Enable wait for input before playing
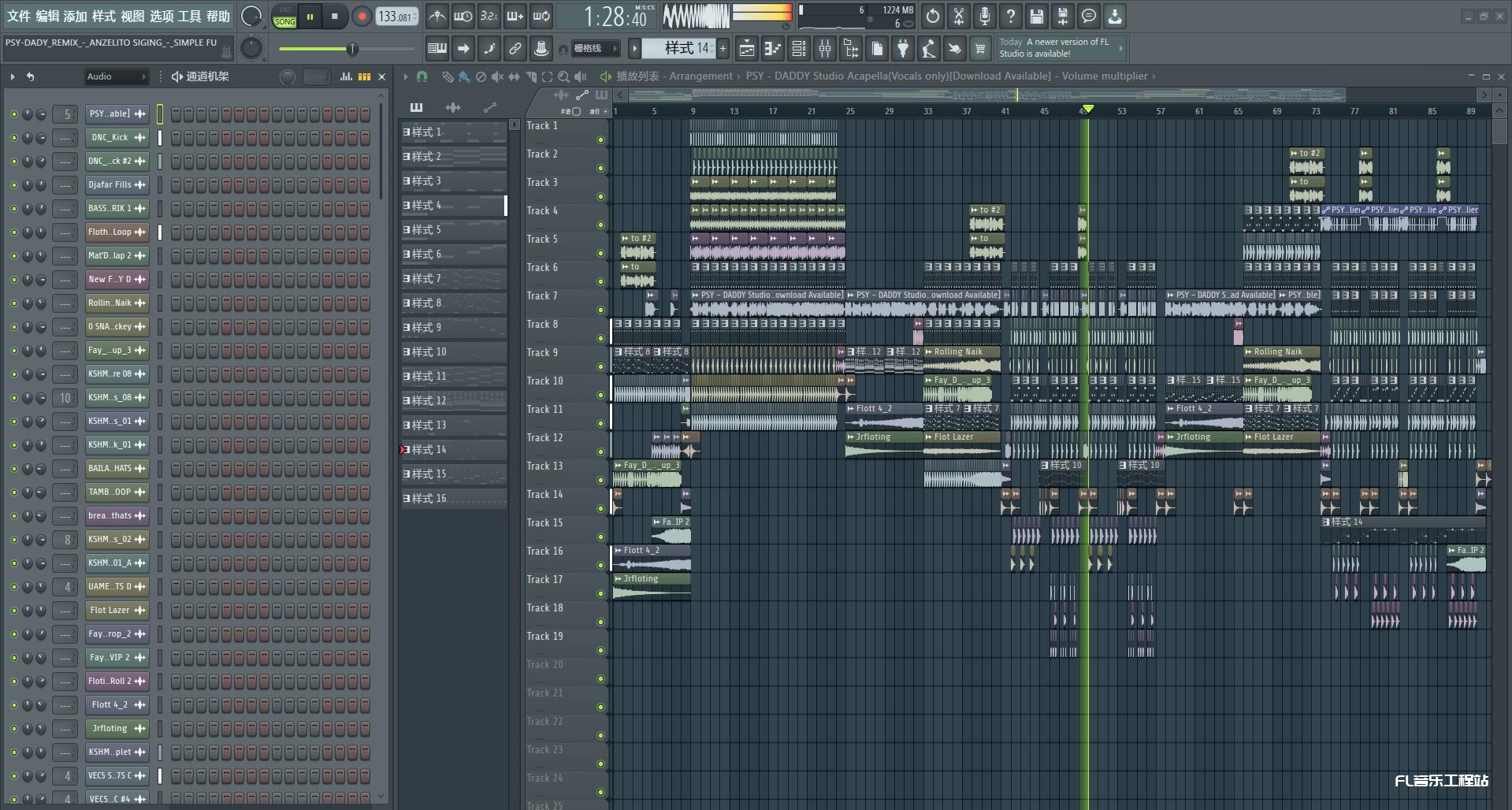The width and height of the screenshot is (1512, 810). click(x=463, y=16)
